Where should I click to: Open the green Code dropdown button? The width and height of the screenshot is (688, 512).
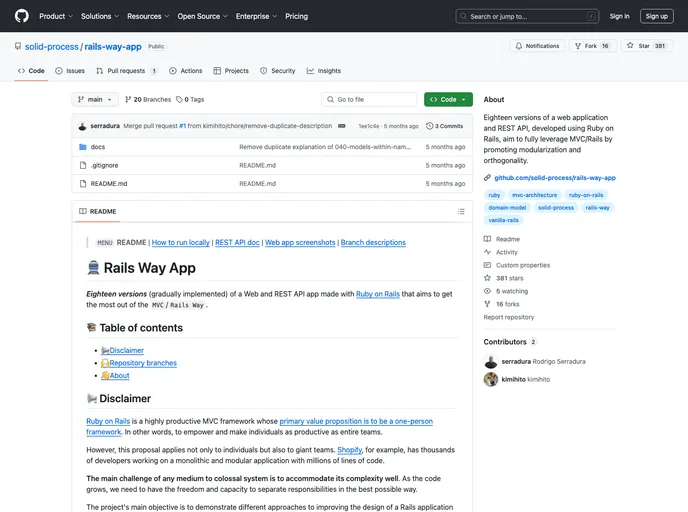(448, 100)
